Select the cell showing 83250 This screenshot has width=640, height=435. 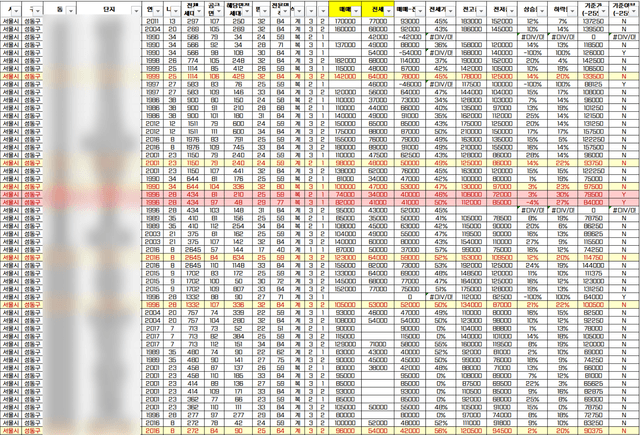[x=593, y=423]
